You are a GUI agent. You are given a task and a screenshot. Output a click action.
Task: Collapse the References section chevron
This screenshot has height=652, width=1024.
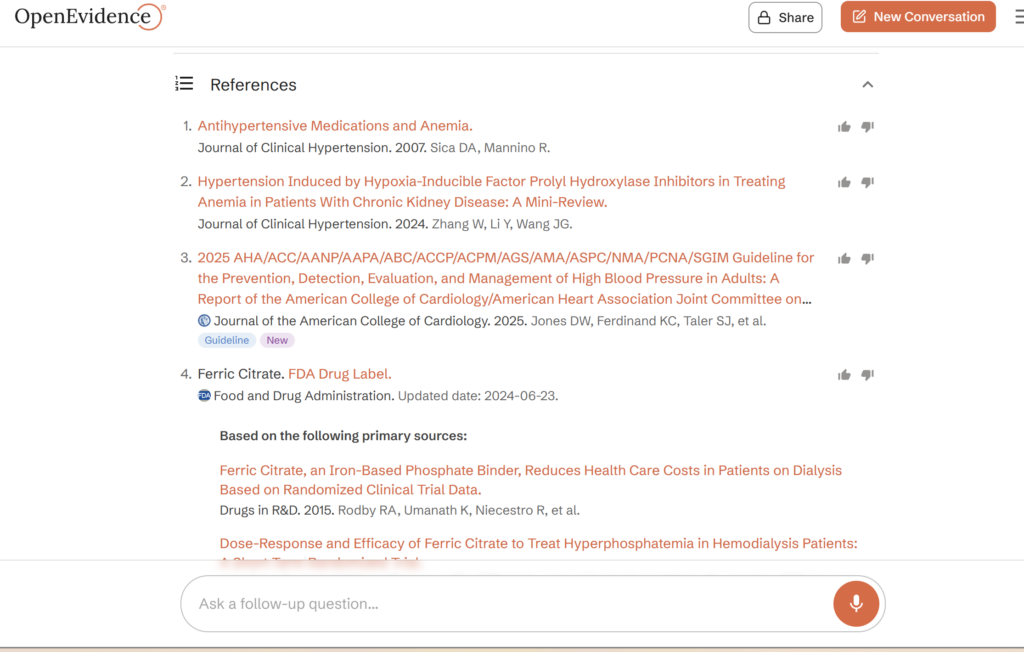(868, 85)
